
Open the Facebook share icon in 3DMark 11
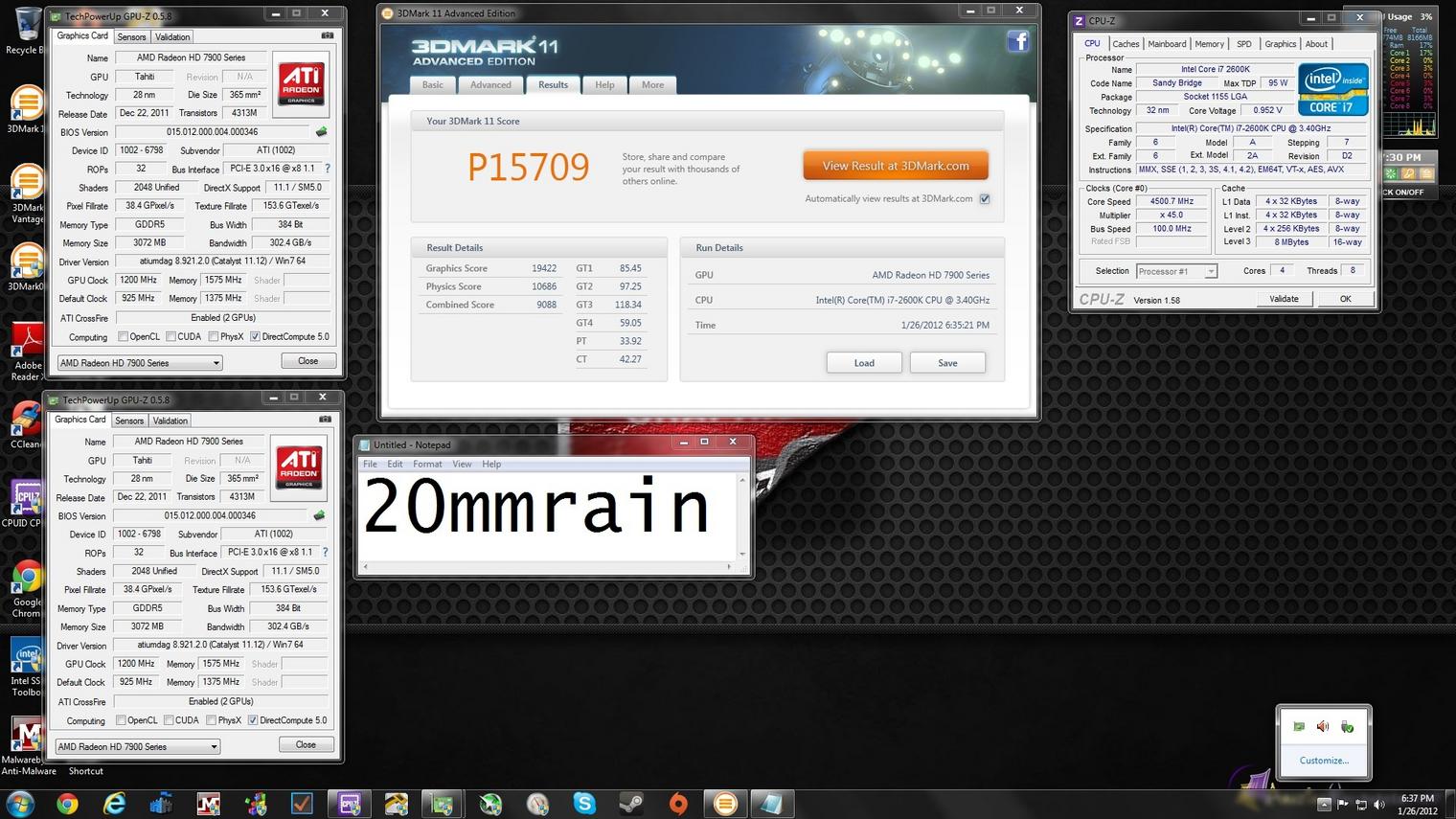(1017, 41)
